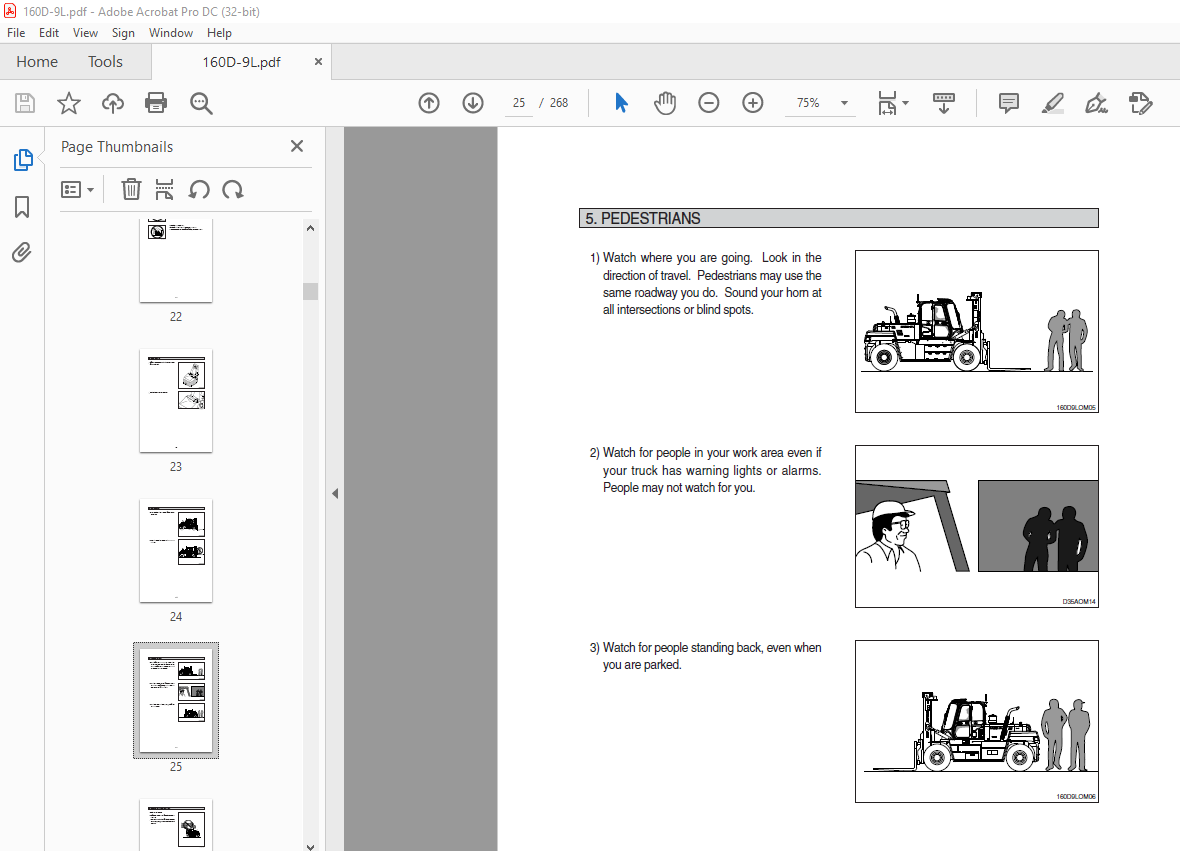Open the Window menu
Image resolution: width=1180 pixels, height=851 pixels.
pyautogui.click(x=171, y=33)
